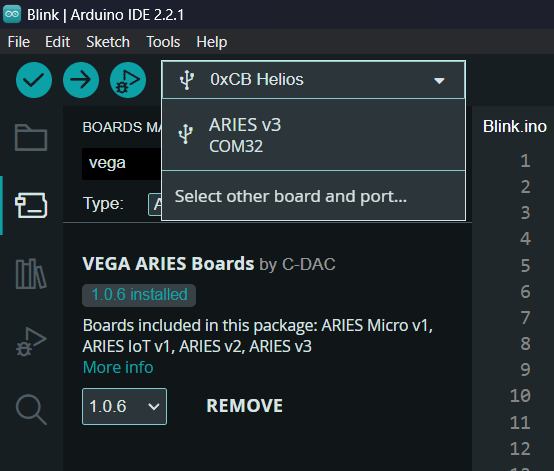The height and width of the screenshot is (471, 554).
Task: Click REMOVE for VEGA ARIES Boards
Action: coord(244,406)
